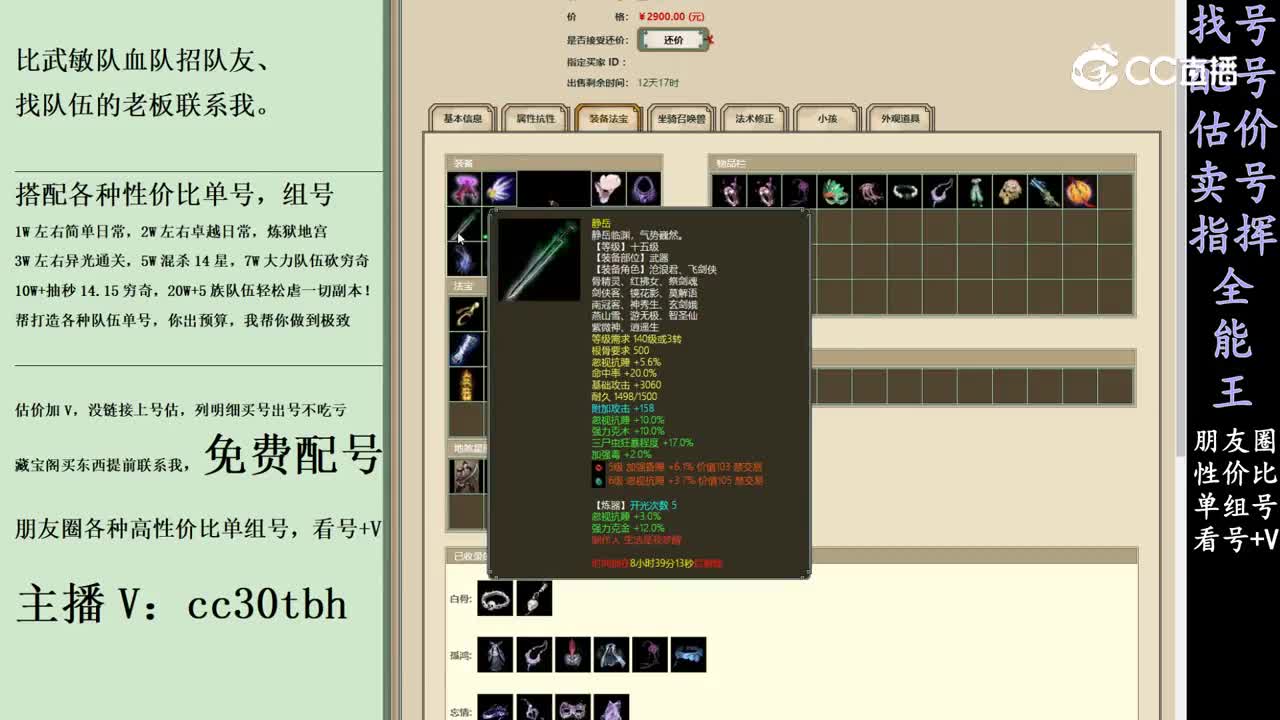1280x720 pixels.
Task: Click the first 物品栏 inventory item
Action: 729,191
